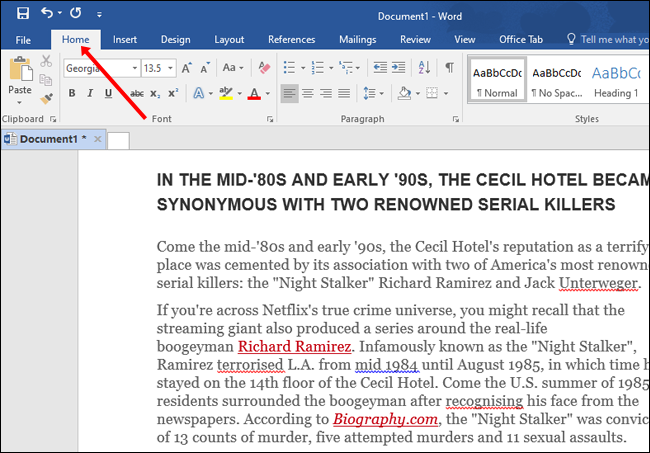Click the Copy icon

coord(46,80)
